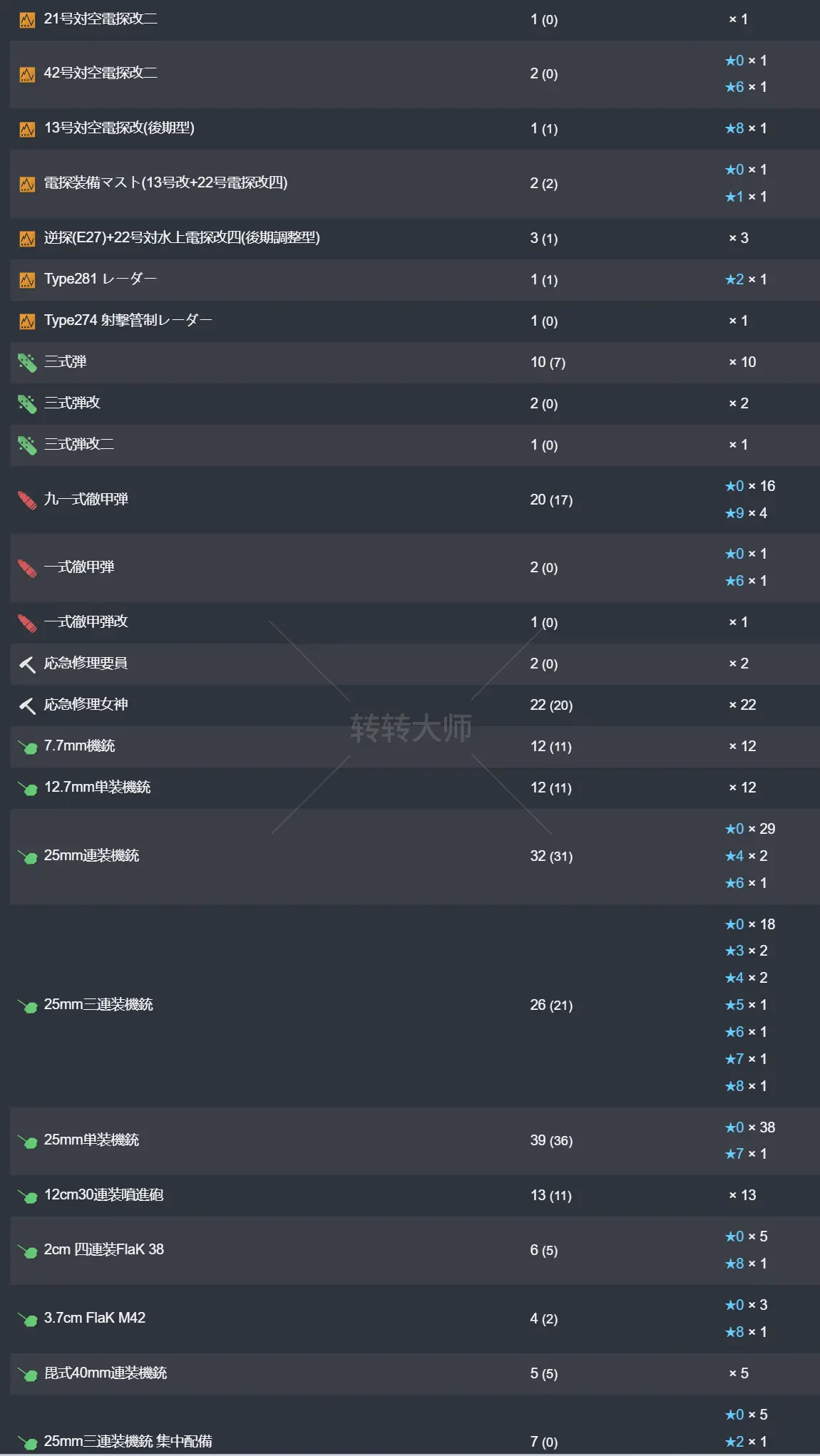
Task: Click the 39 (36) count for 25mm単装機銃
Action: pos(551,1140)
